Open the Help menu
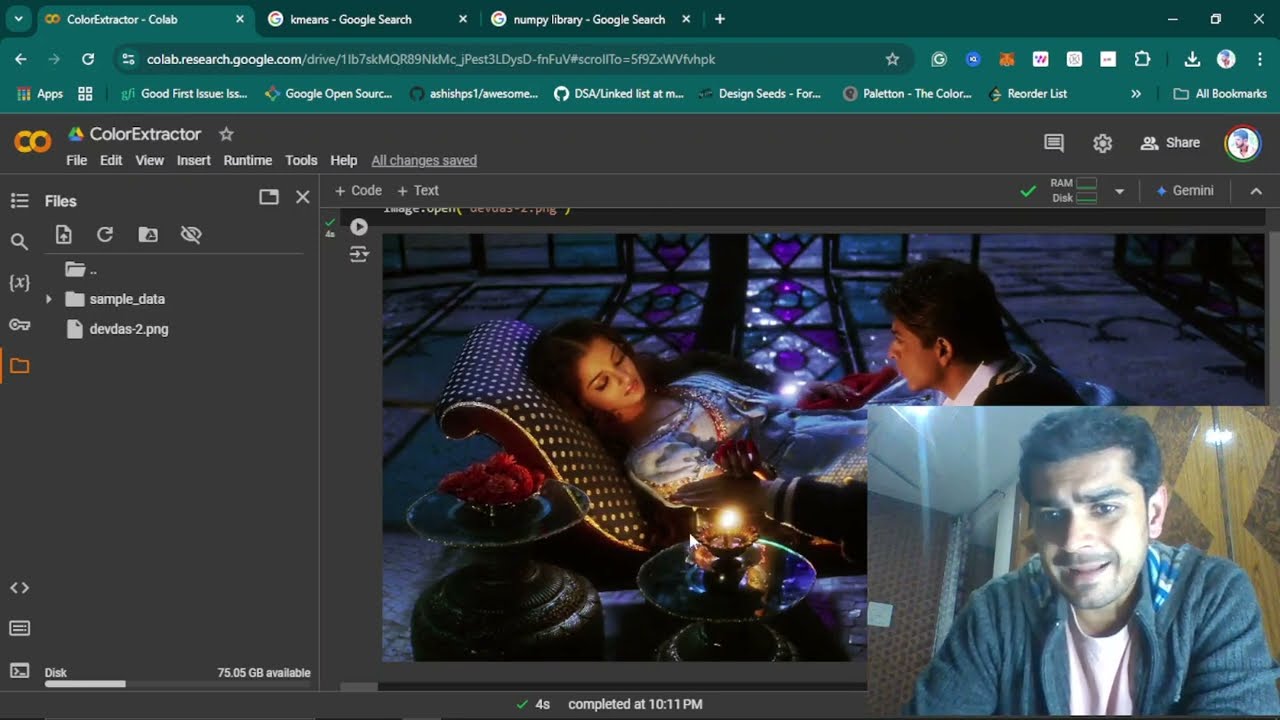The image size is (1280, 720). coord(344,160)
